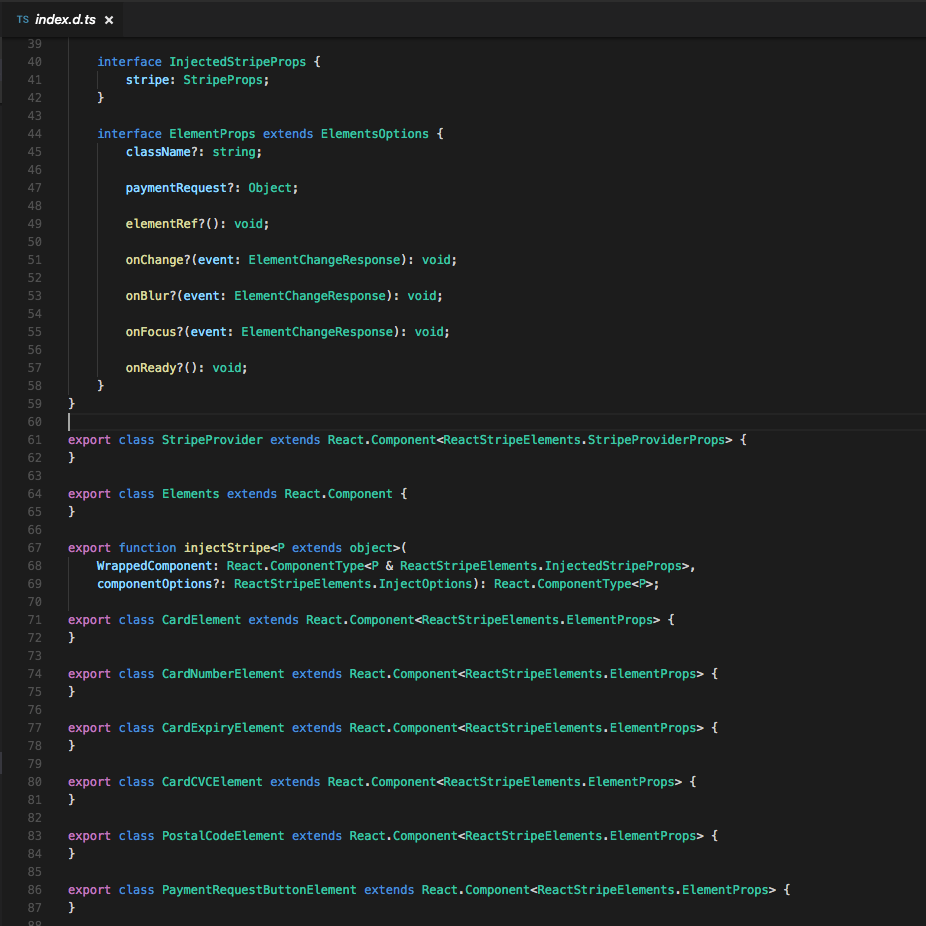Select the StripeProvider class name
This screenshot has width=926, height=926.
[x=210, y=439]
